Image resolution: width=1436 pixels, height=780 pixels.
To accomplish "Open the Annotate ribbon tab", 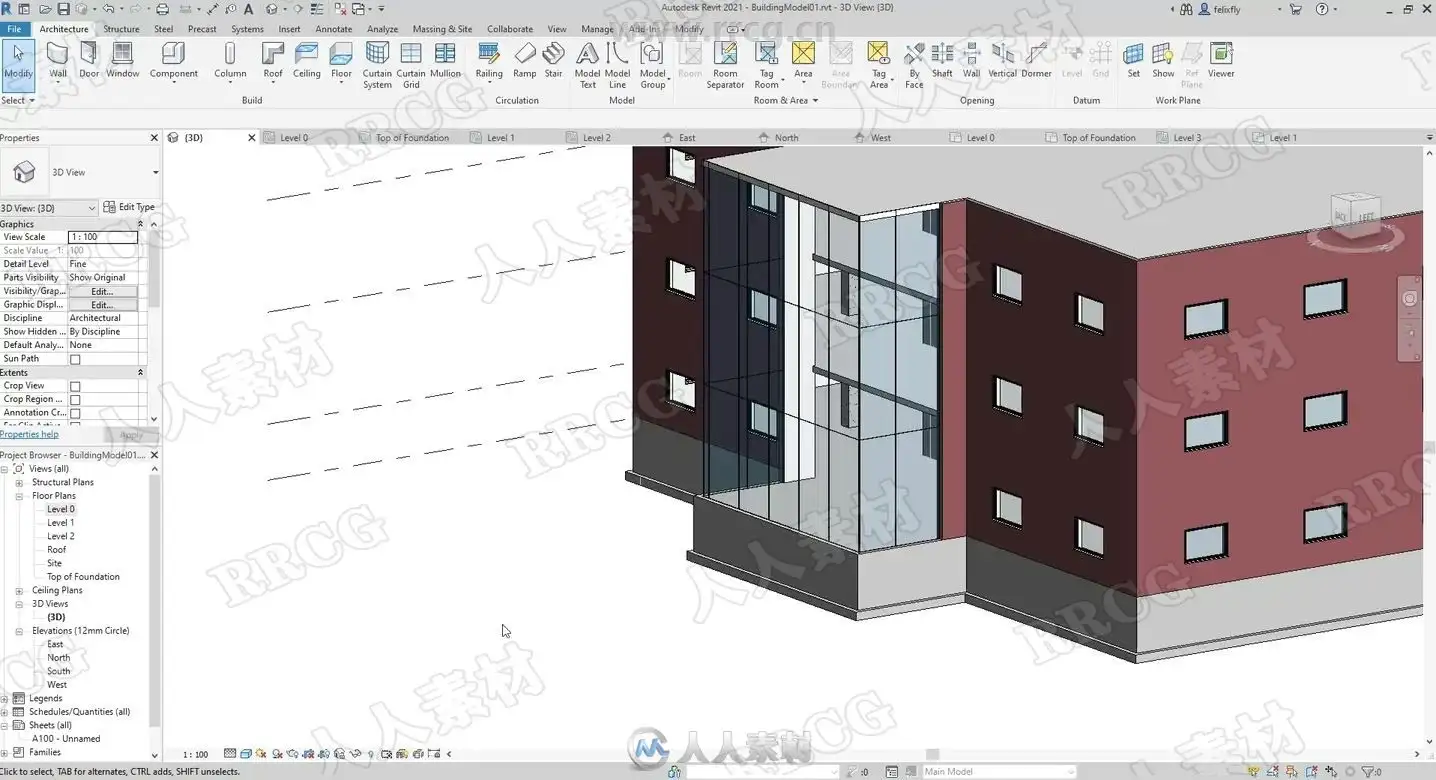I will pos(334,29).
